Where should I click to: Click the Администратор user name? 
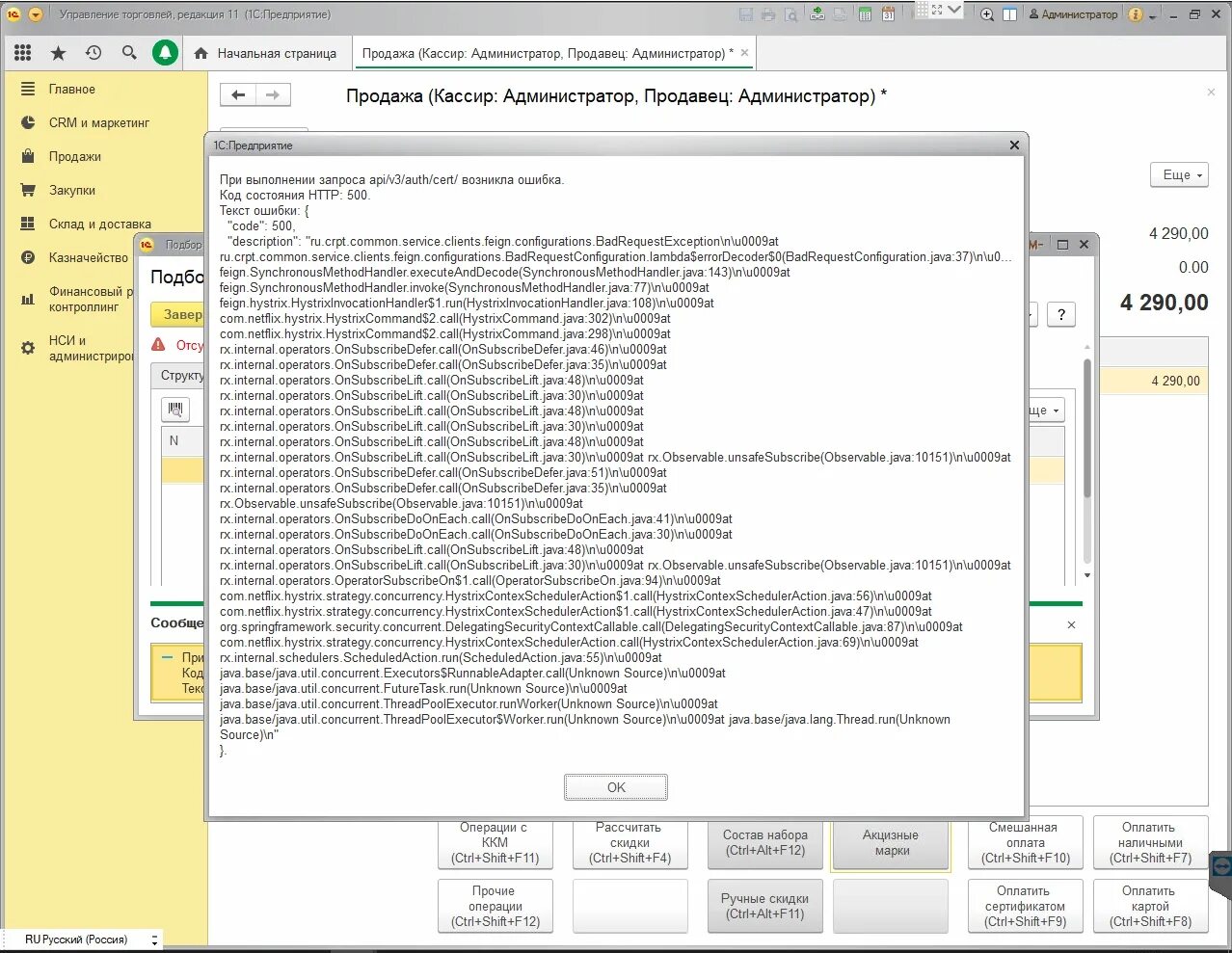point(1073,14)
